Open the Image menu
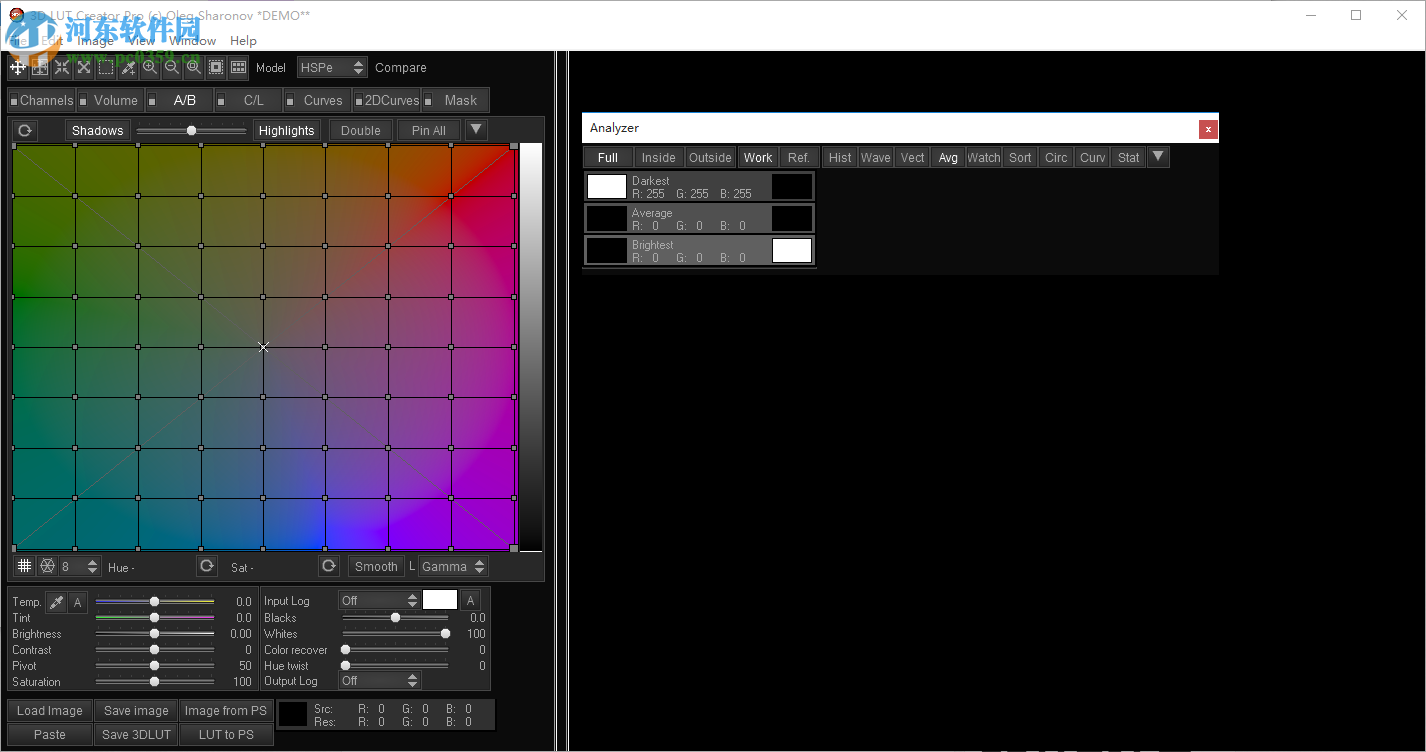The height and width of the screenshot is (752, 1426). [x=95, y=41]
